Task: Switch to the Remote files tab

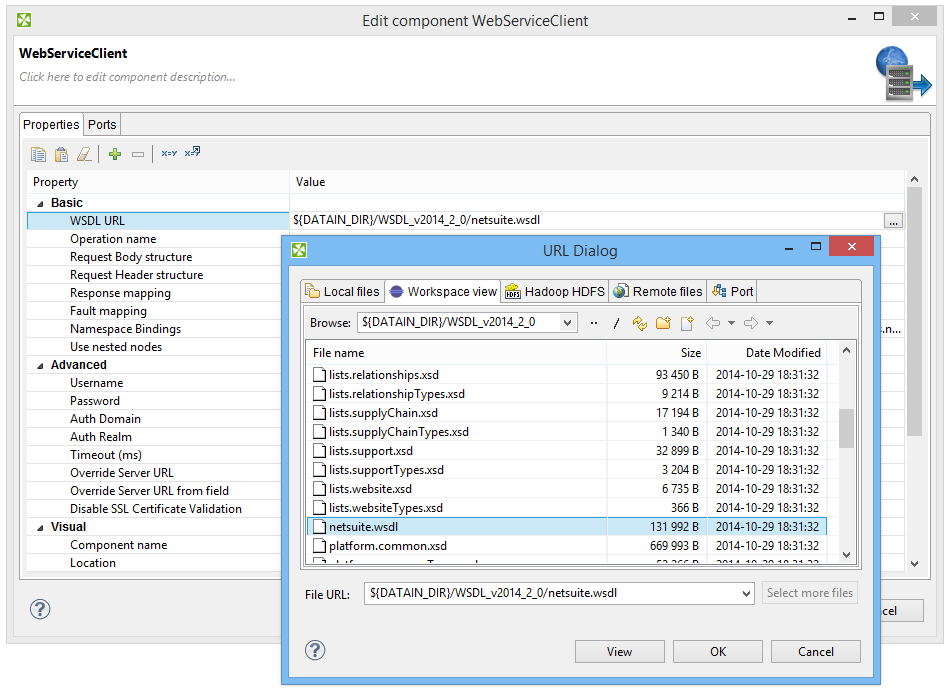Action: [x=658, y=292]
